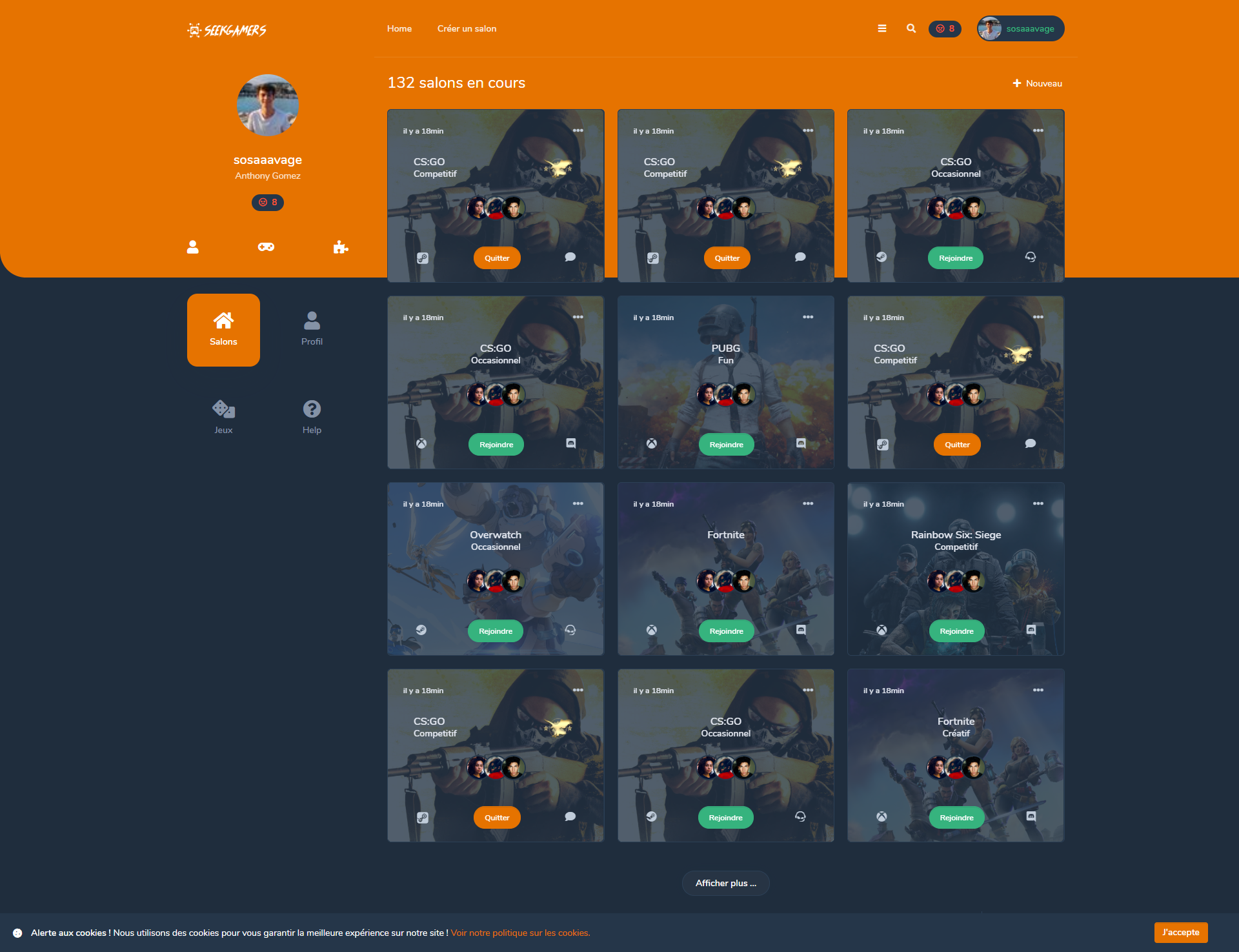The width and height of the screenshot is (1239, 952).
Task: Click the large profile photo in the sidebar
Action: (268, 105)
